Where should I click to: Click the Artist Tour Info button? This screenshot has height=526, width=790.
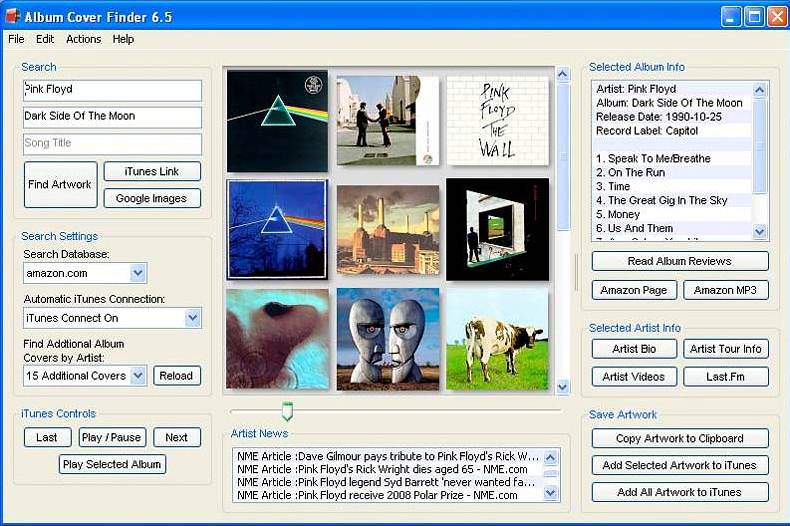(x=726, y=349)
